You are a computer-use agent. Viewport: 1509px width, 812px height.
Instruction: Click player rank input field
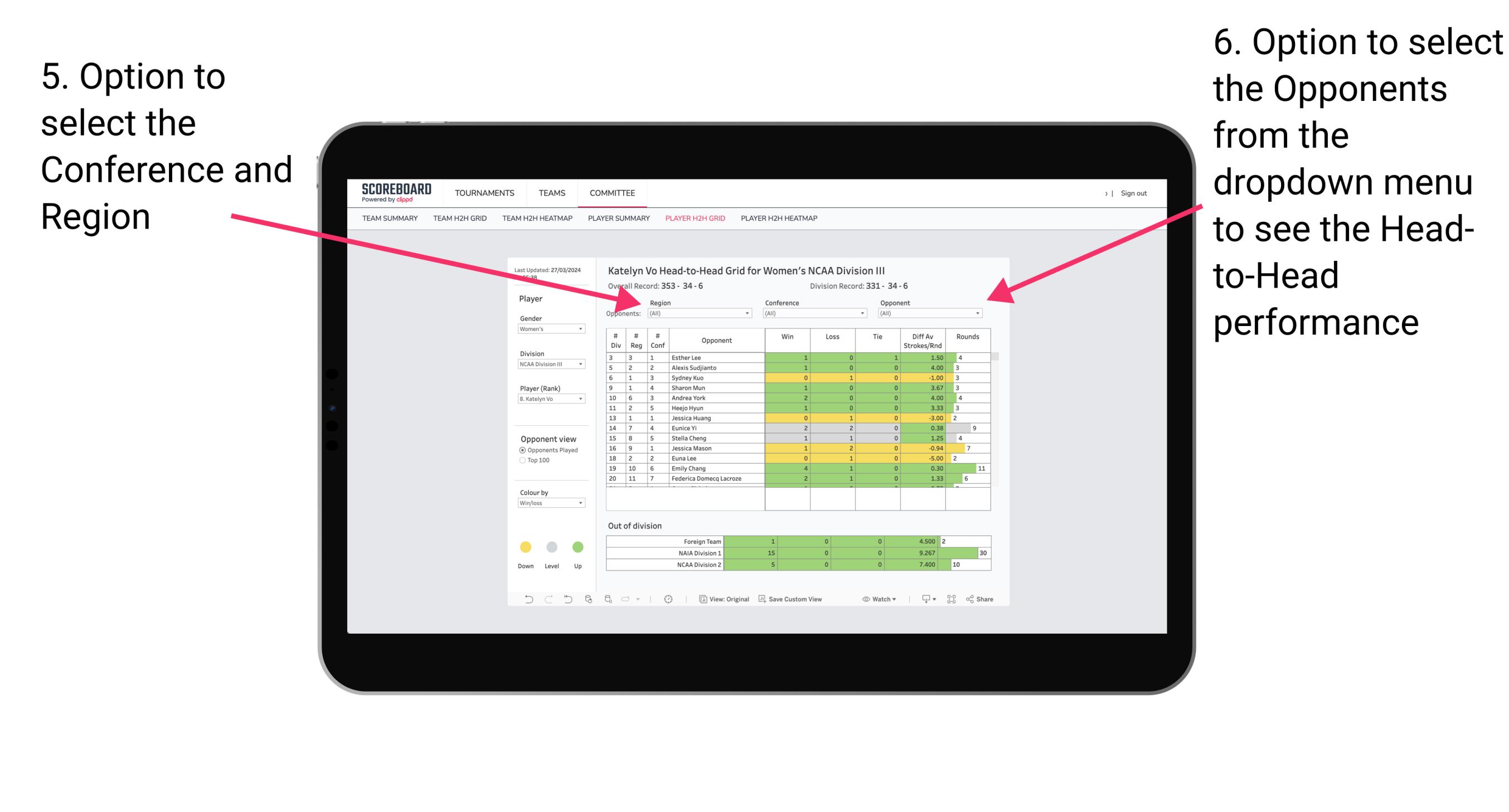point(553,400)
